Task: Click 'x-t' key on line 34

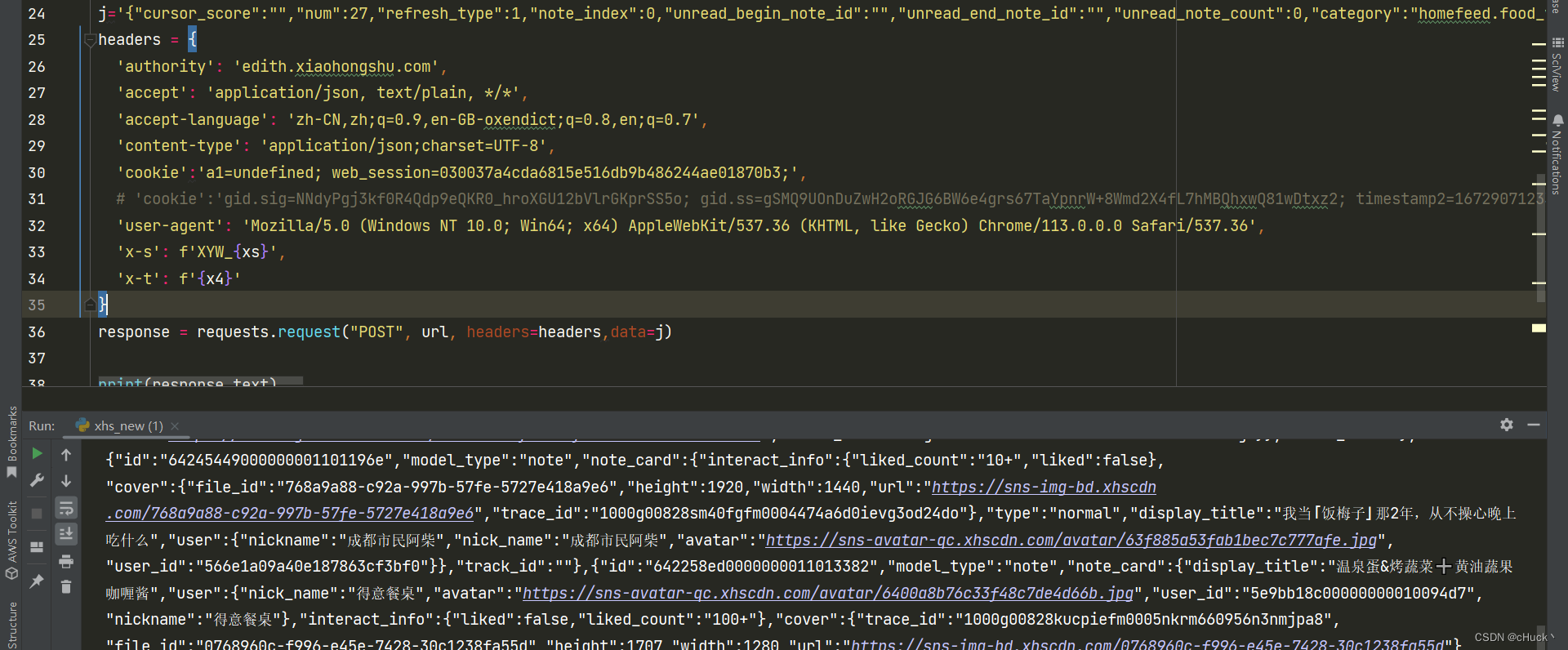Action: click(139, 279)
